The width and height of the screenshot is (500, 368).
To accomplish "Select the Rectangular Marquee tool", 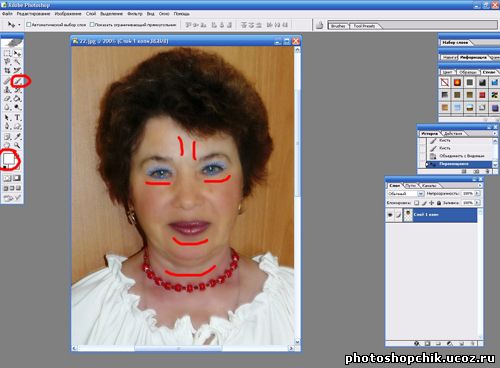I will click(7, 53).
